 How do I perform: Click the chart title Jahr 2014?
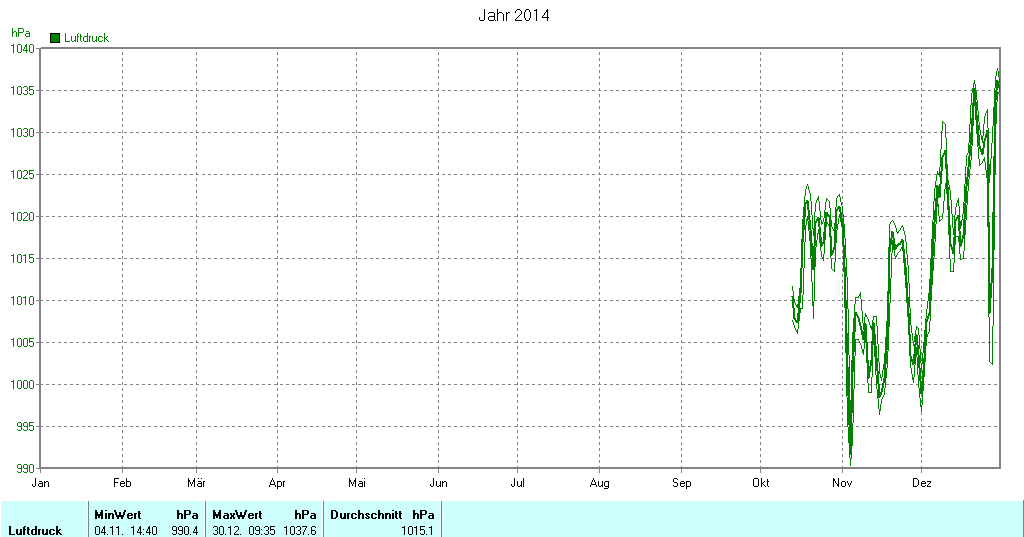tap(512, 16)
